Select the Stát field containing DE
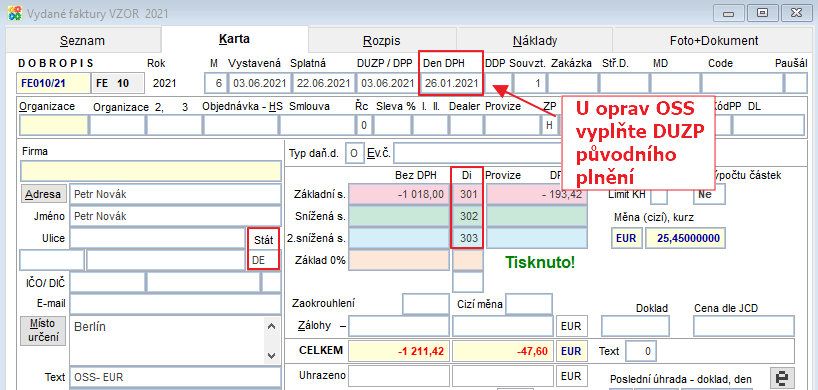This screenshot has width=818, height=390. 263,260
